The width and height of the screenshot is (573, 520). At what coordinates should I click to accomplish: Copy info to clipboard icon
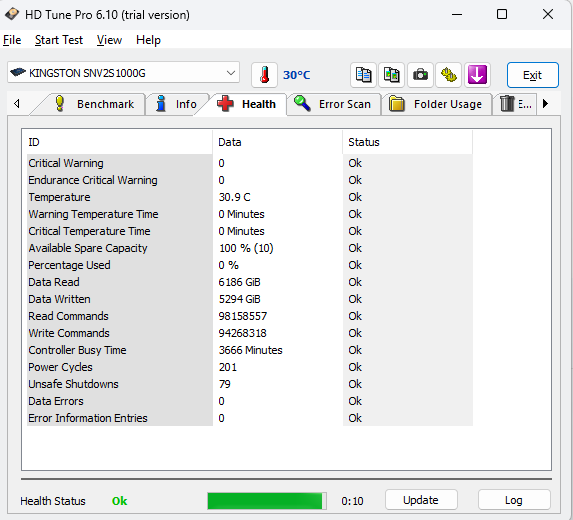pyautogui.click(x=363, y=75)
